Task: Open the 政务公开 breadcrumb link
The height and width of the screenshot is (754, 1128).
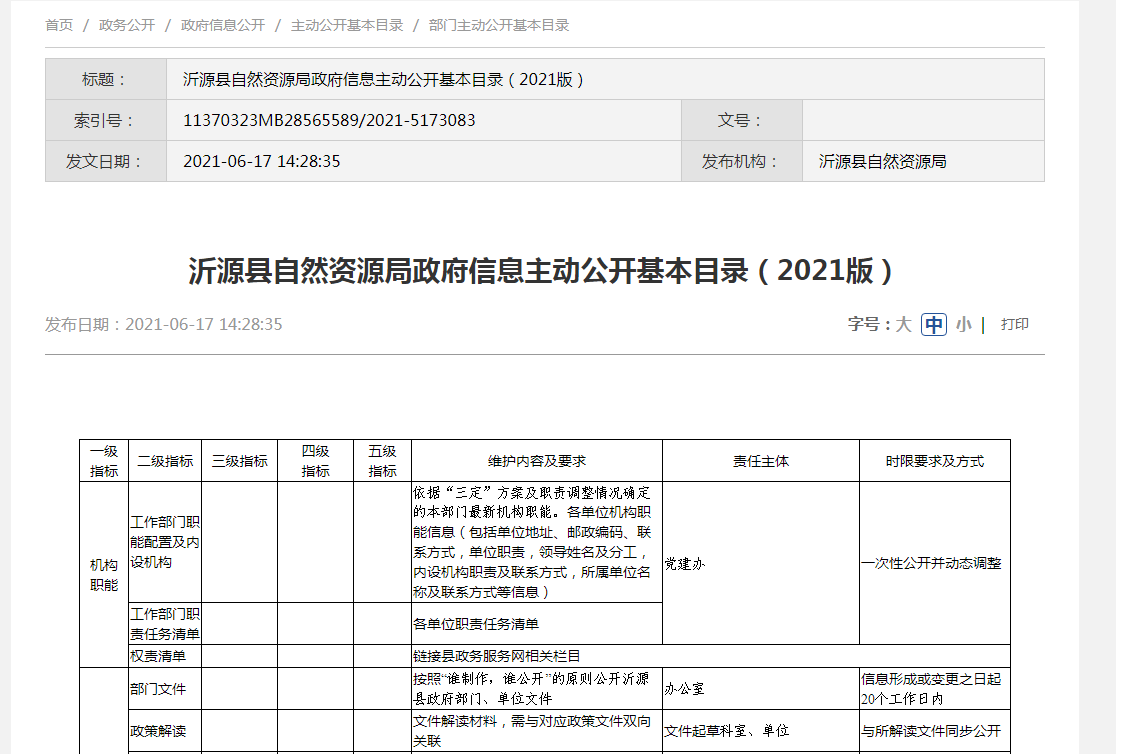Action: [x=127, y=25]
